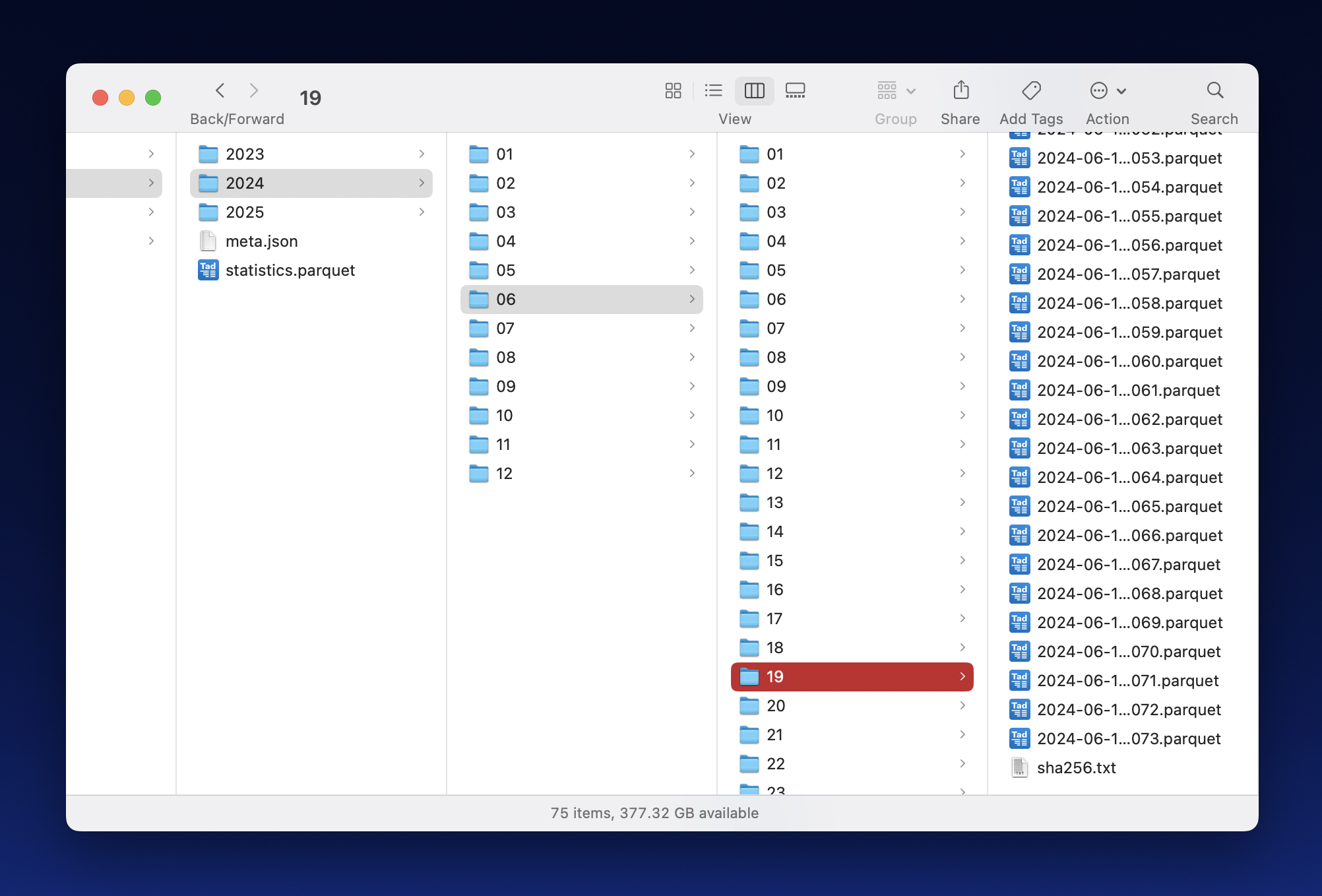Select column view mode
Image resolution: width=1322 pixels, height=896 pixels.
click(x=754, y=90)
